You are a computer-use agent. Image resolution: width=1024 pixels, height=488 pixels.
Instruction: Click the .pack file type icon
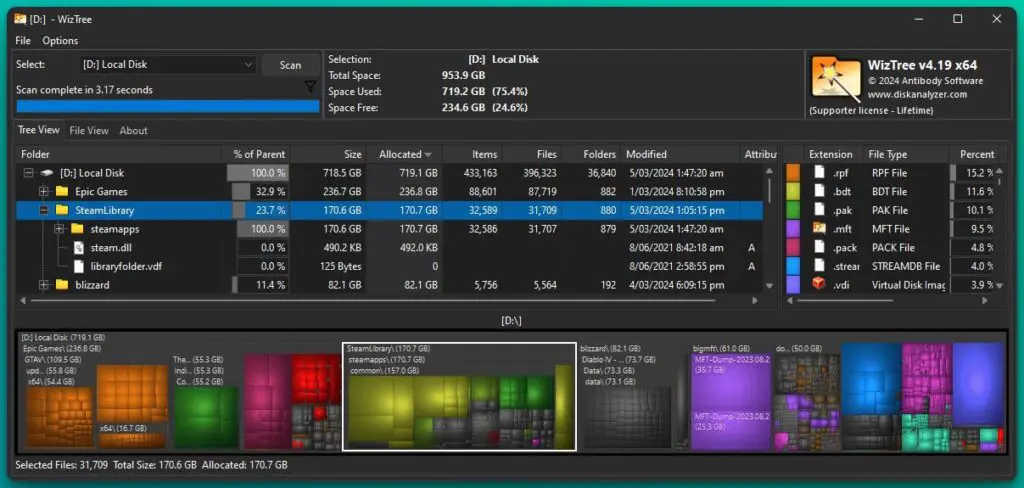819,248
